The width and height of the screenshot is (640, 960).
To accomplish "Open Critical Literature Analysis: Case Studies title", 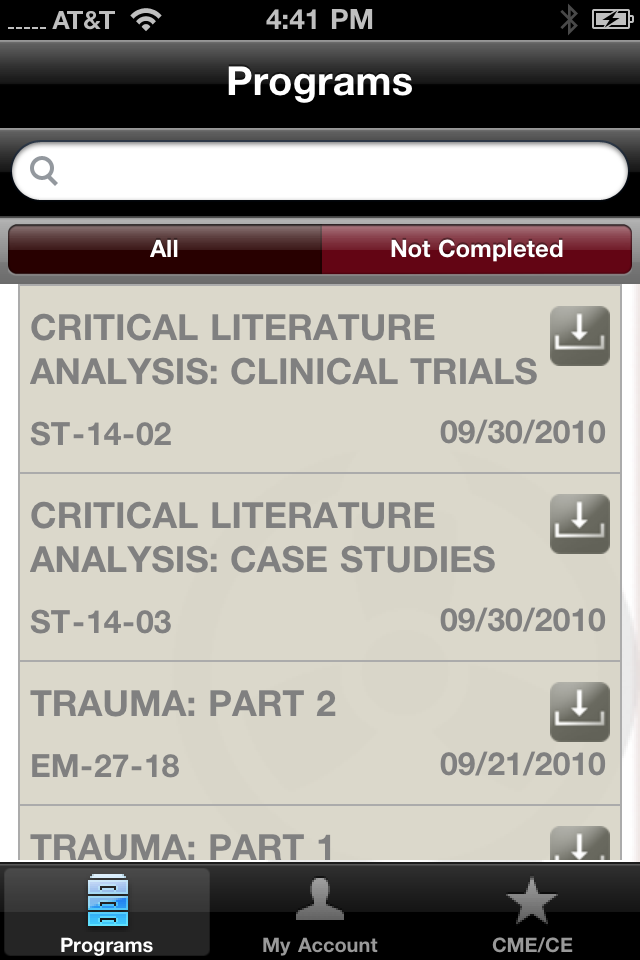I will (x=262, y=538).
